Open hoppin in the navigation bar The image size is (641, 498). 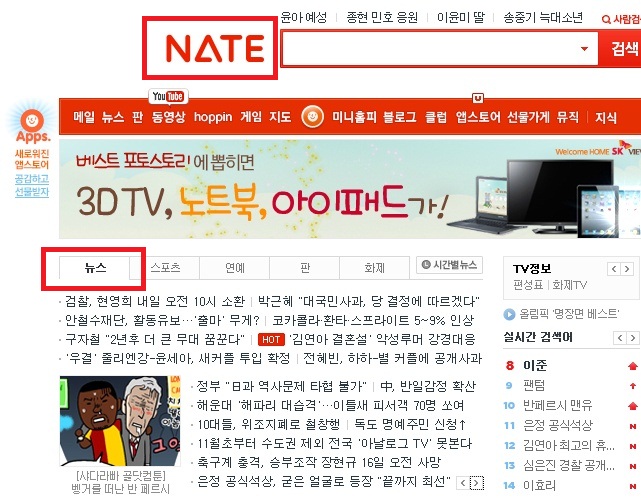pyautogui.click(x=213, y=117)
